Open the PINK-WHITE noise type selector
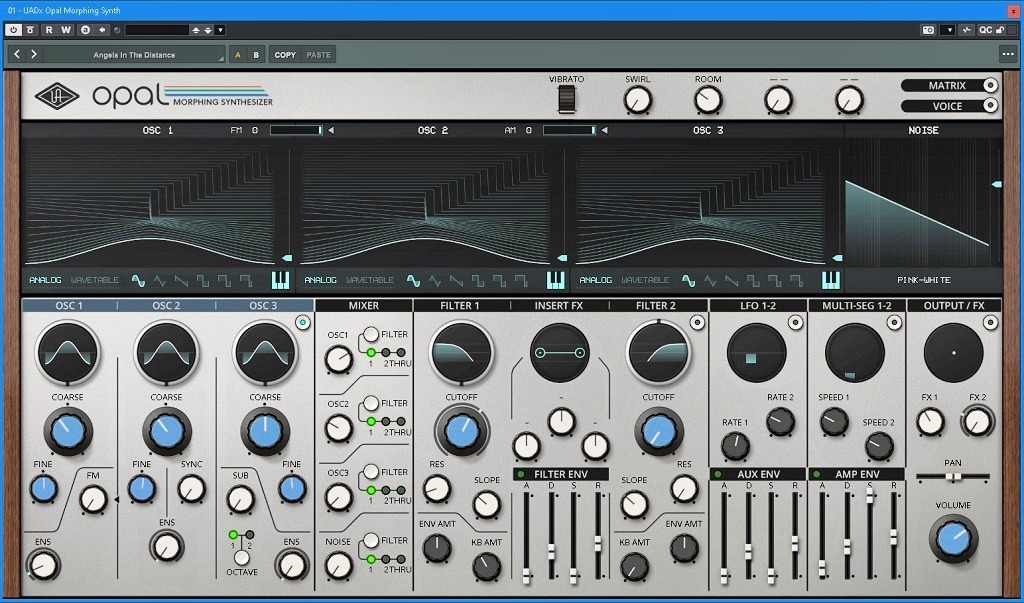The image size is (1024, 603). pyautogui.click(x=923, y=280)
